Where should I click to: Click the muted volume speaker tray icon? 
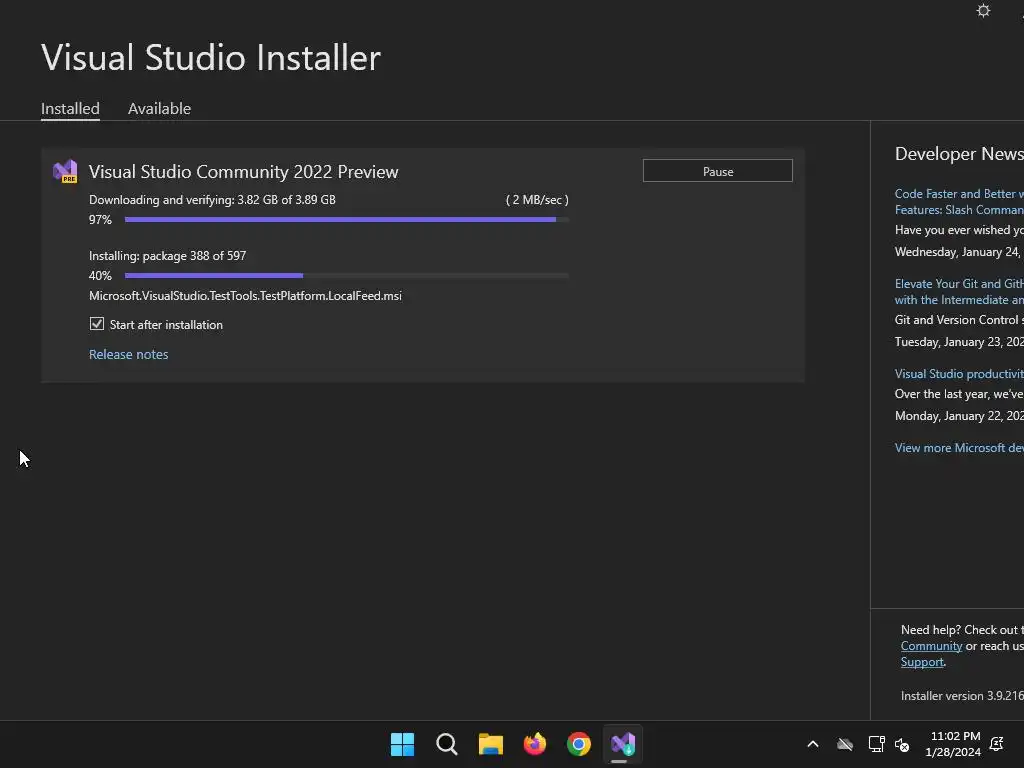pyautogui.click(x=902, y=744)
